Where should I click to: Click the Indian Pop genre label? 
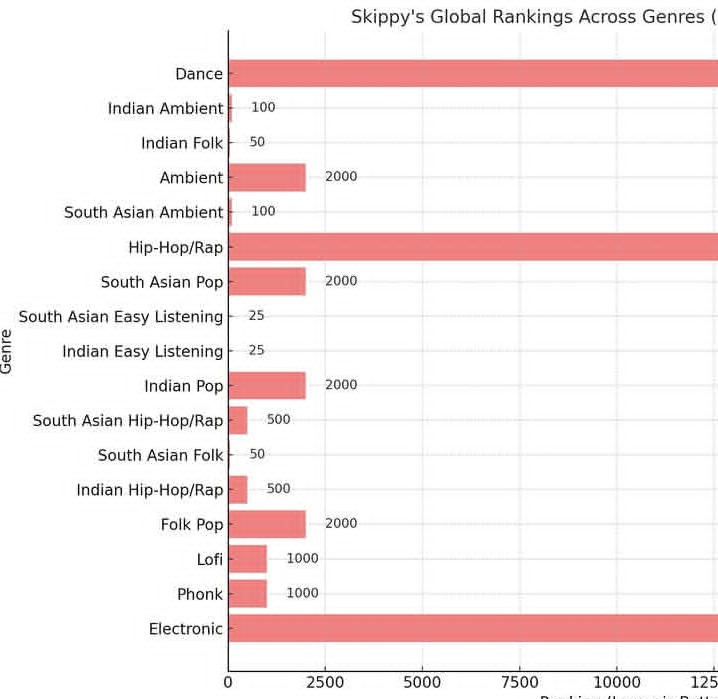[184, 386]
